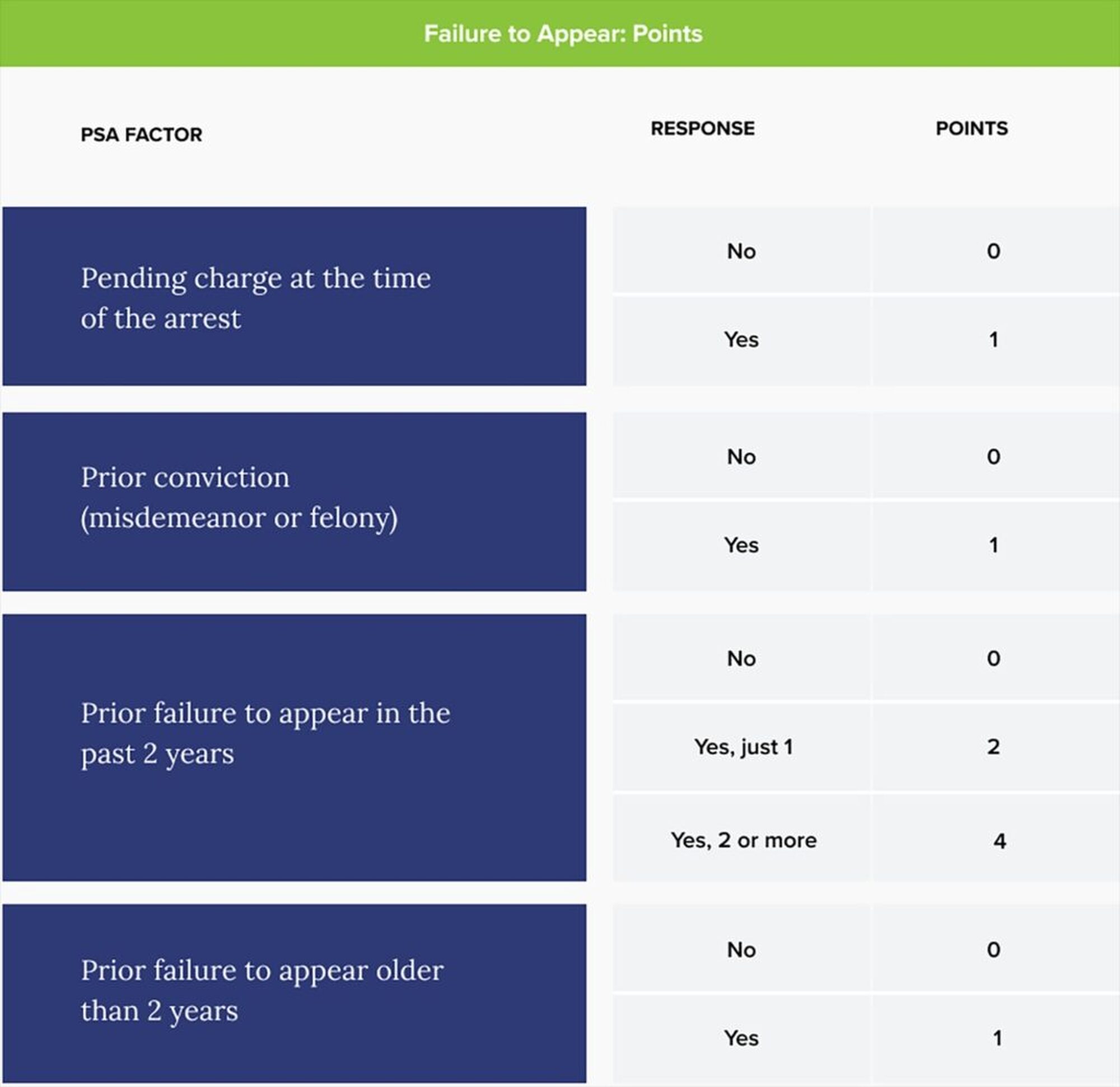The image size is (1120, 1087).
Task: Click the 'Failure to Appear: Points' green header
Action: click(563, 34)
